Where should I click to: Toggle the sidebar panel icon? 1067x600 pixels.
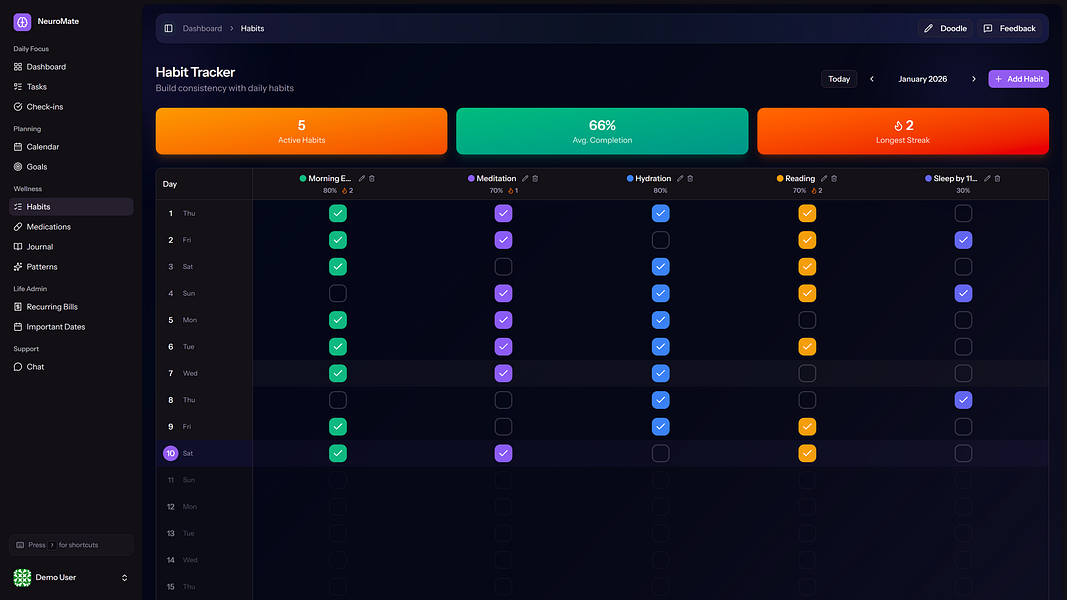(x=168, y=29)
